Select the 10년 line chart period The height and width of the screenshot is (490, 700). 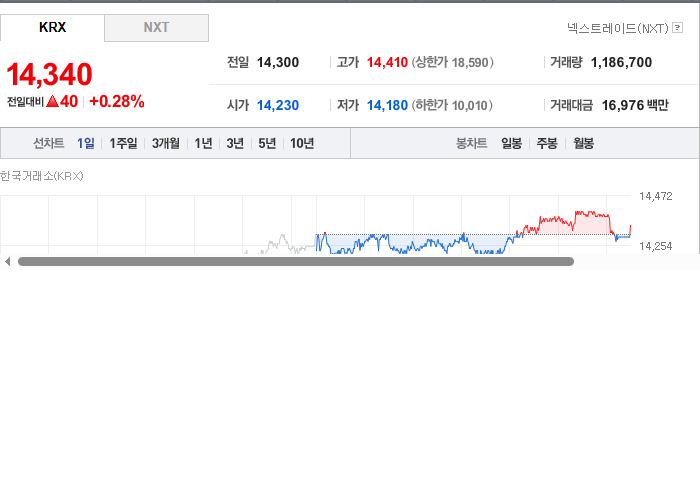[302, 143]
